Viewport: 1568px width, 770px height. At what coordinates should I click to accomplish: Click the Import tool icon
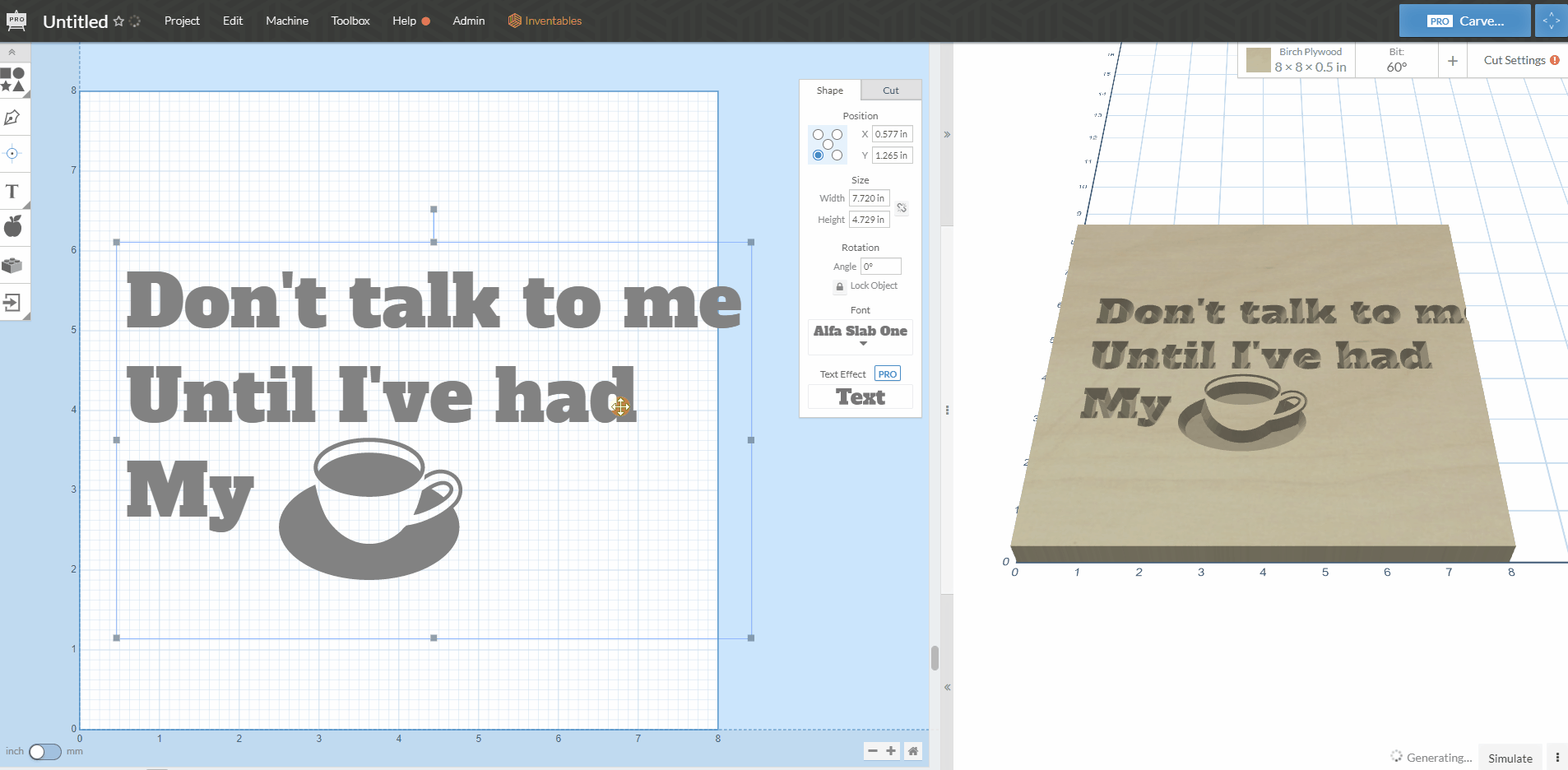(x=12, y=302)
